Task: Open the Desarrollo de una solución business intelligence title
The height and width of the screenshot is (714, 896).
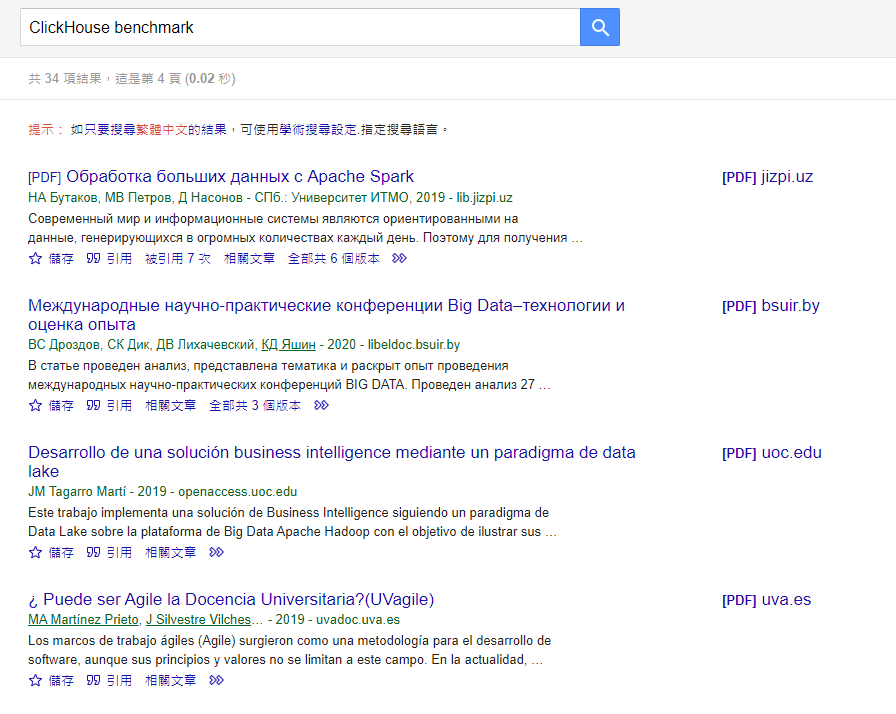Action: [x=331, y=462]
